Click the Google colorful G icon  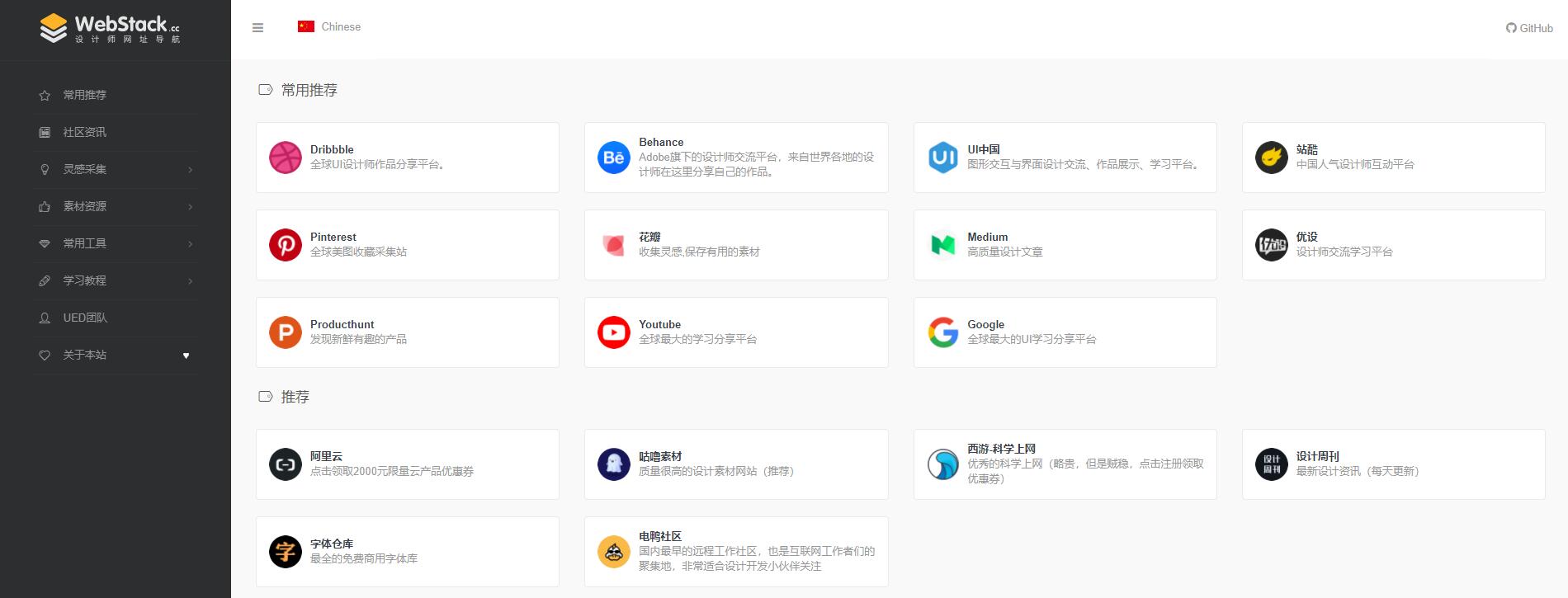point(942,332)
